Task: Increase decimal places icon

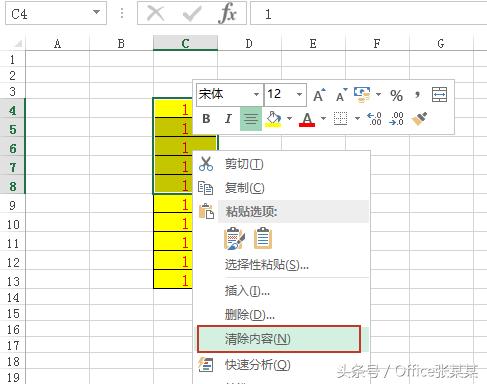Action: point(374,119)
